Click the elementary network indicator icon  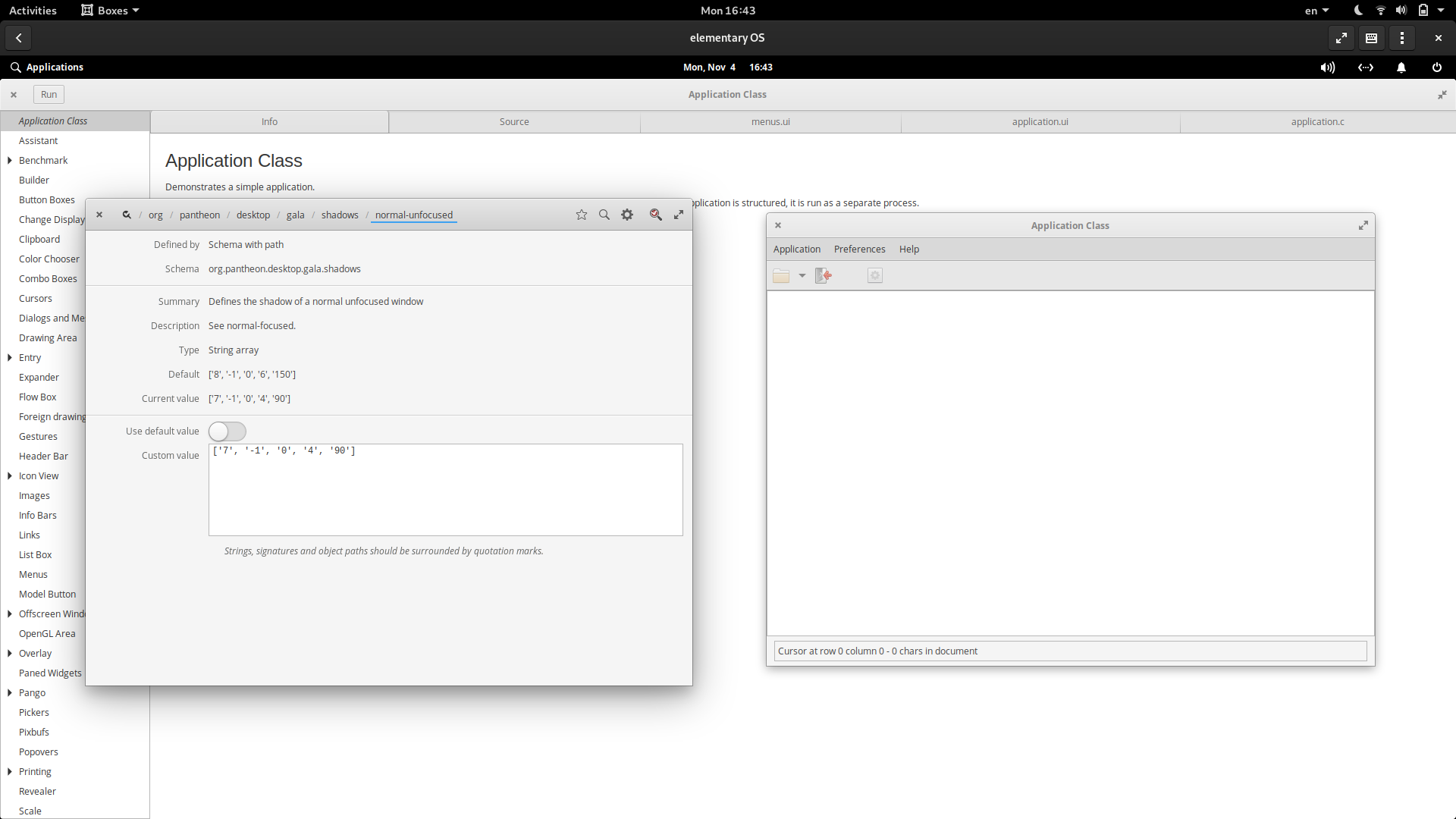point(1366,67)
